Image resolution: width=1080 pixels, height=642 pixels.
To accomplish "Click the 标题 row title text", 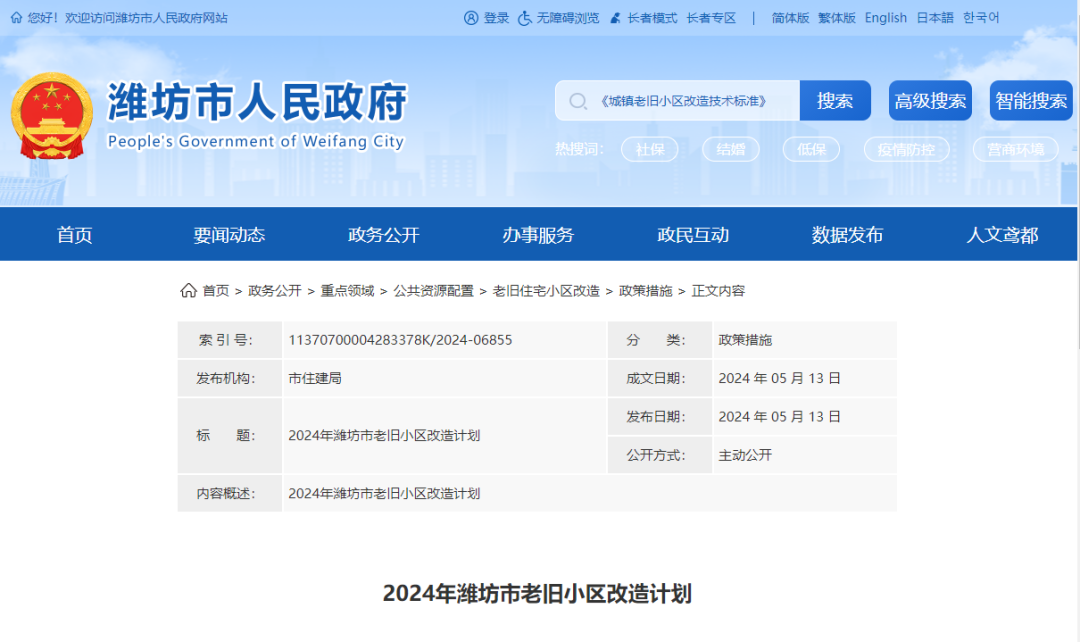I will [384, 435].
